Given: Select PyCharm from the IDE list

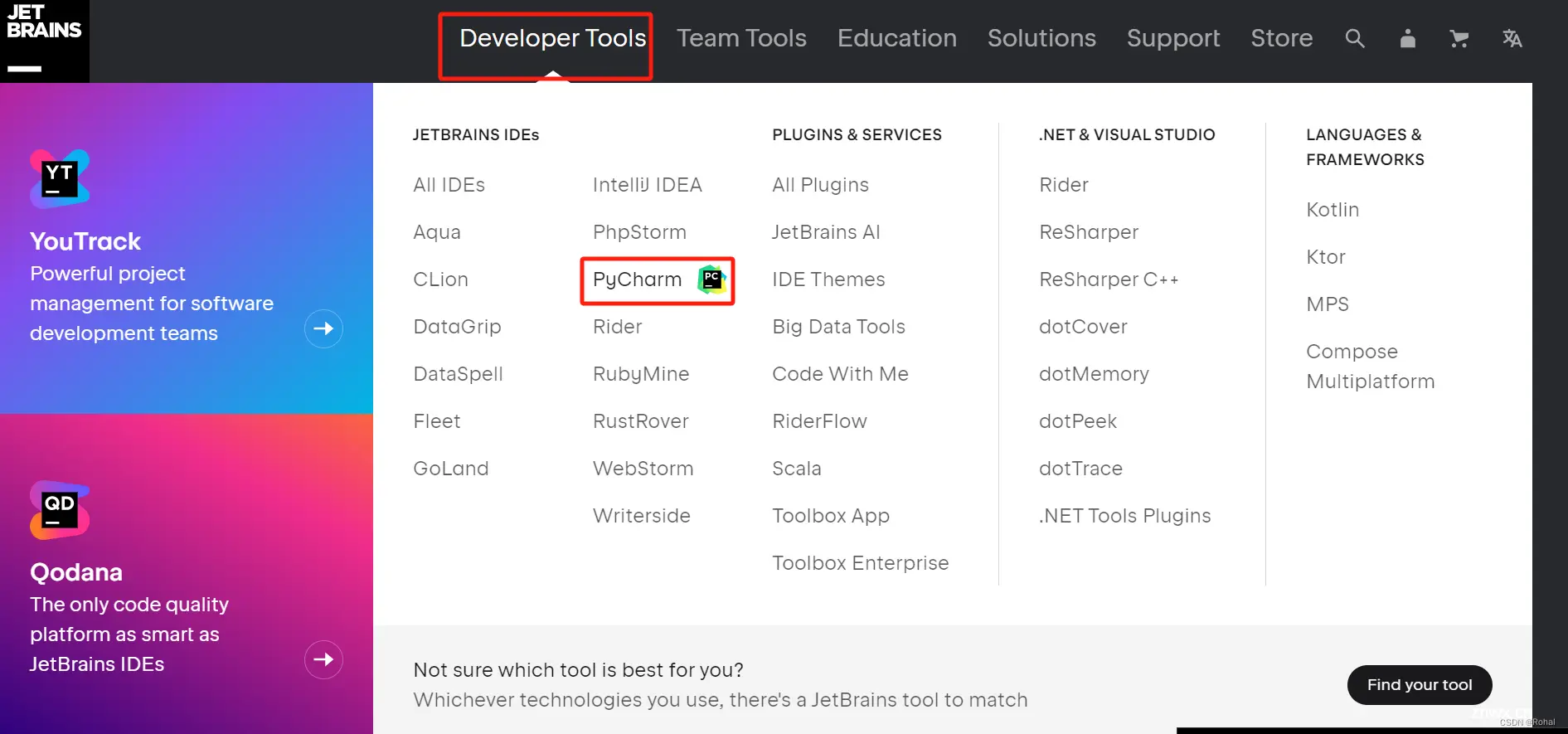Looking at the screenshot, I should coord(638,280).
